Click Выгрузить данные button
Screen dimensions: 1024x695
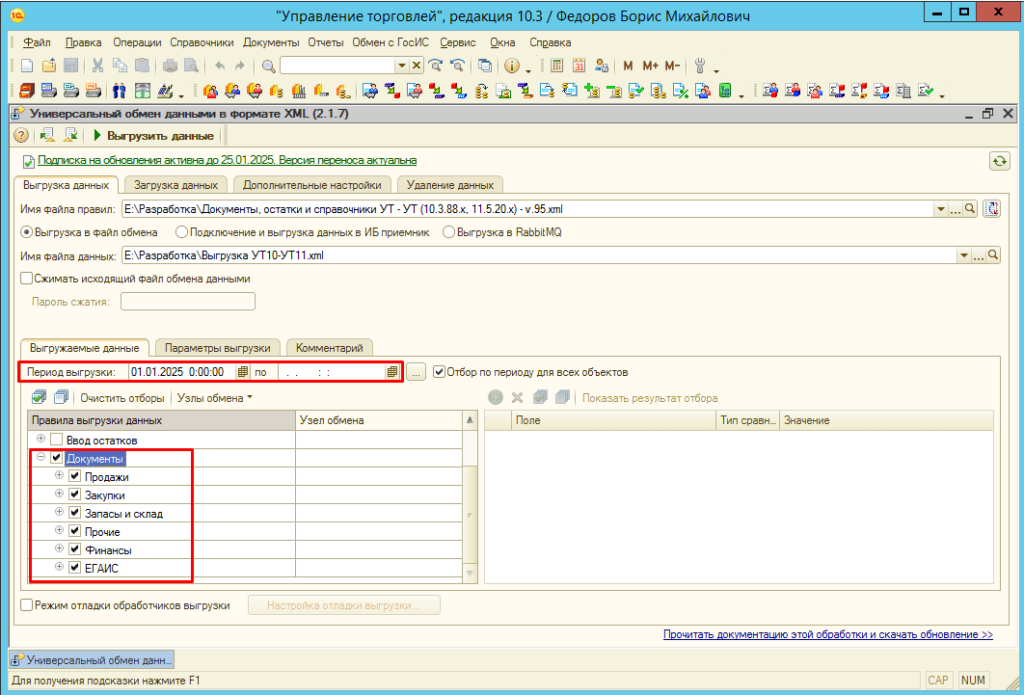(x=154, y=136)
